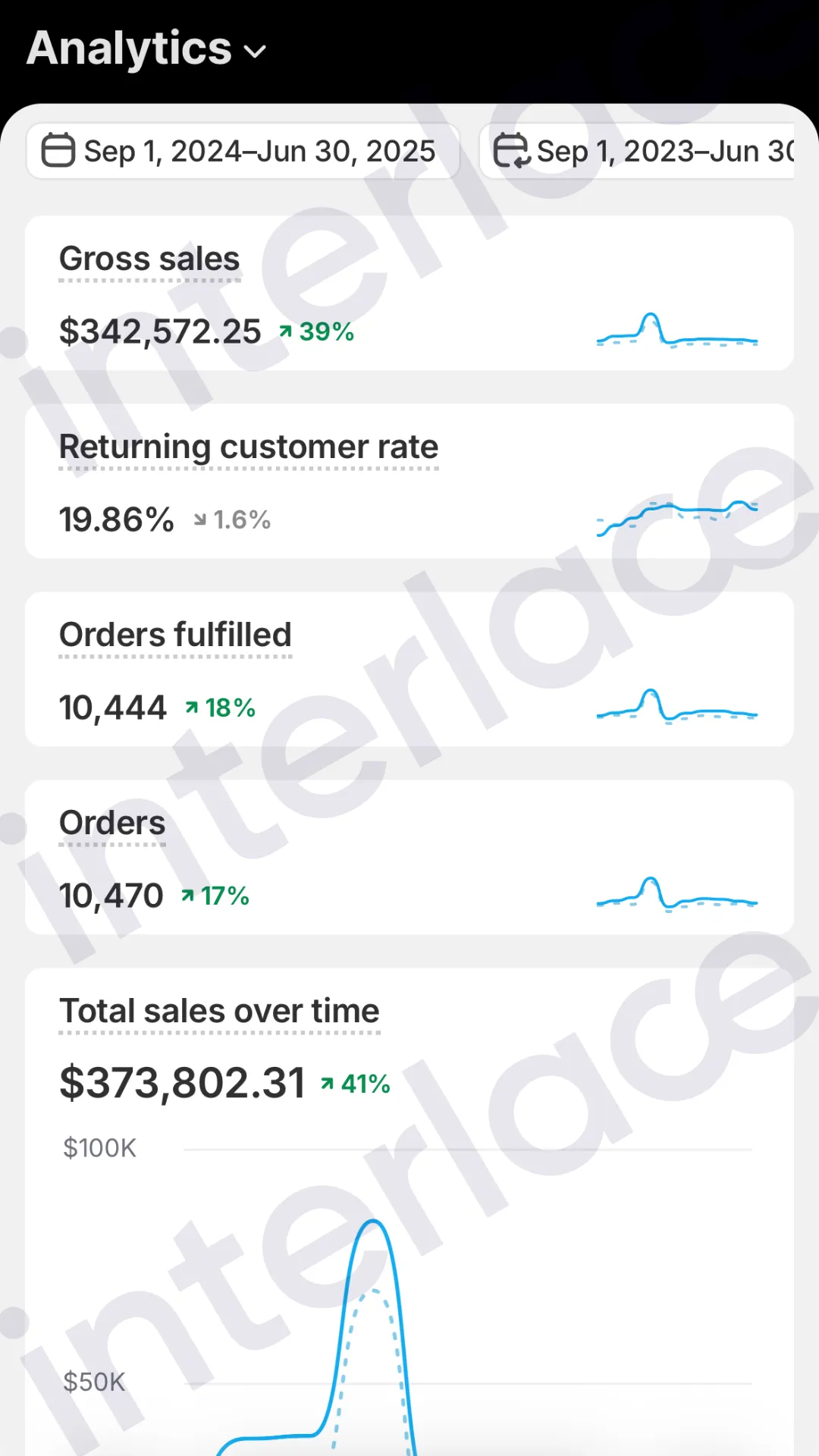The width and height of the screenshot is (819, 1456).
Task: Click the 18% increase arrow icon
Action: tap(192, 708)
